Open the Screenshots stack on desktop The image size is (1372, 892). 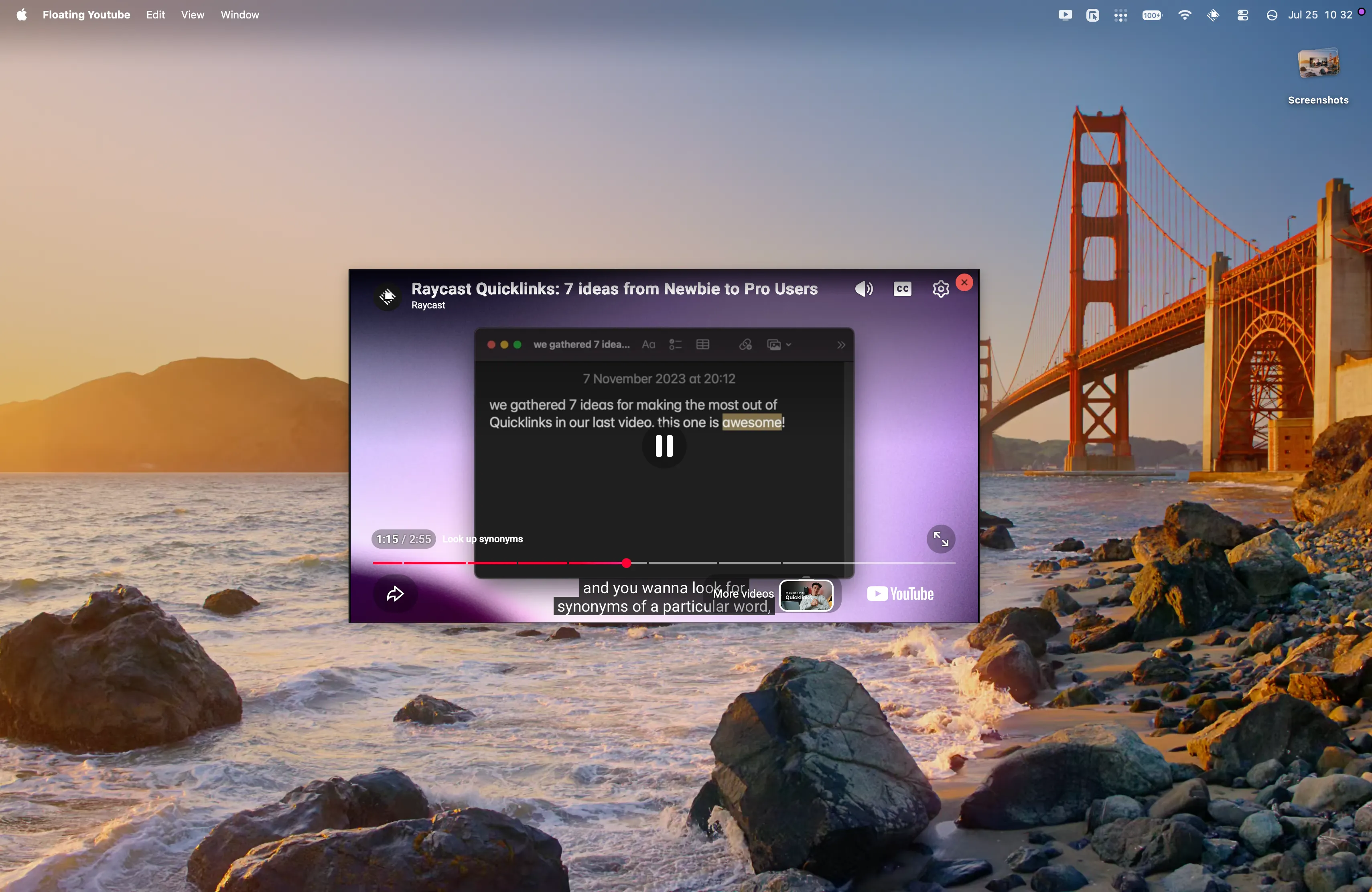[x=1318, y=76]
